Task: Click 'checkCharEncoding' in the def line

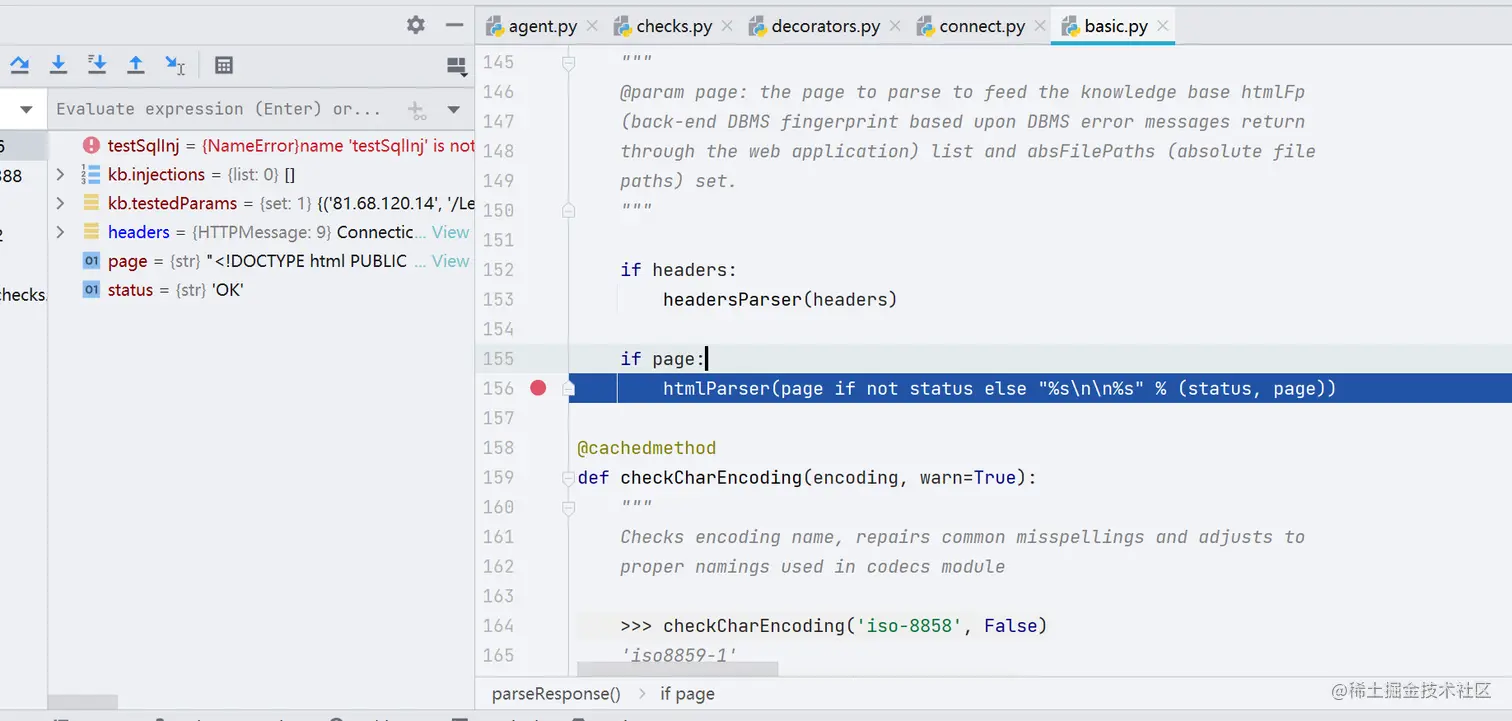Action: 712,478
